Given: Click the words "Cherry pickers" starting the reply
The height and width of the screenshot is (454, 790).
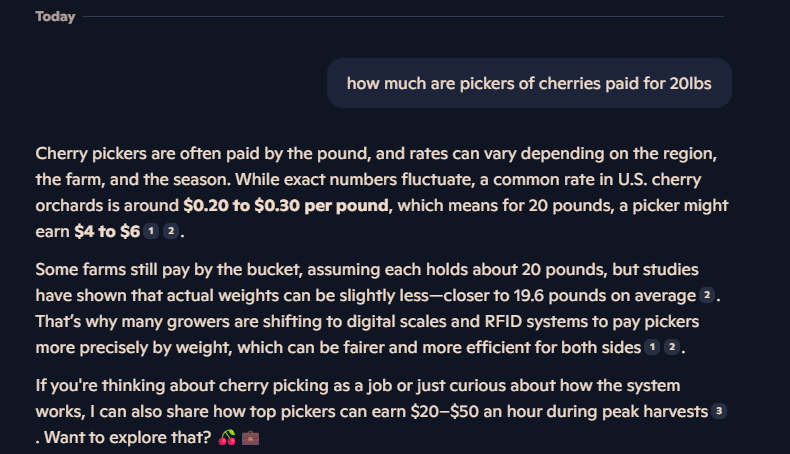Looking at the screenshot, I should point(87,154).
